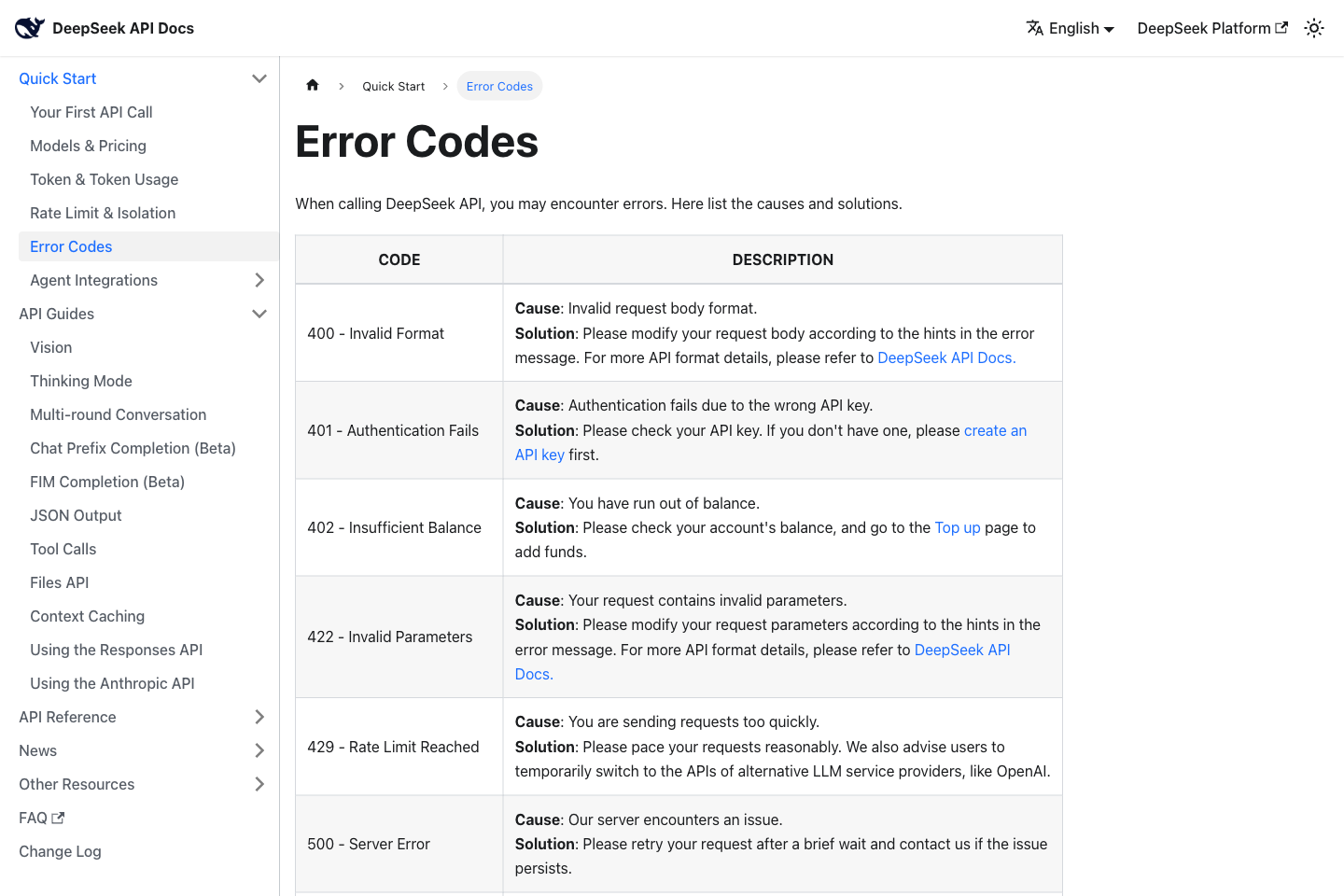Screen dimensions: 1344x896
Task: Collapse the API Guides section chevron
Action: coord(259,314)
